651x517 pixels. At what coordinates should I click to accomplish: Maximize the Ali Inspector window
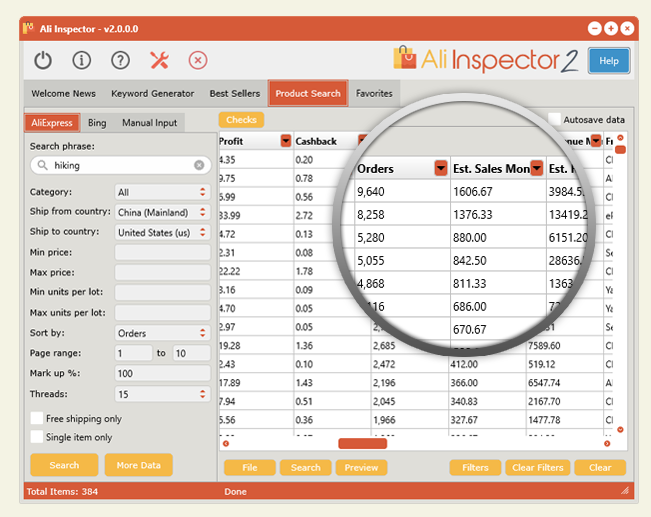point(611,28)
